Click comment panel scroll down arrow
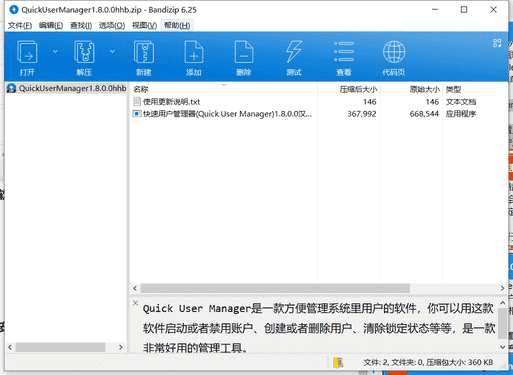This screenshot has width=513, height=375. click(x=502, y=347)
